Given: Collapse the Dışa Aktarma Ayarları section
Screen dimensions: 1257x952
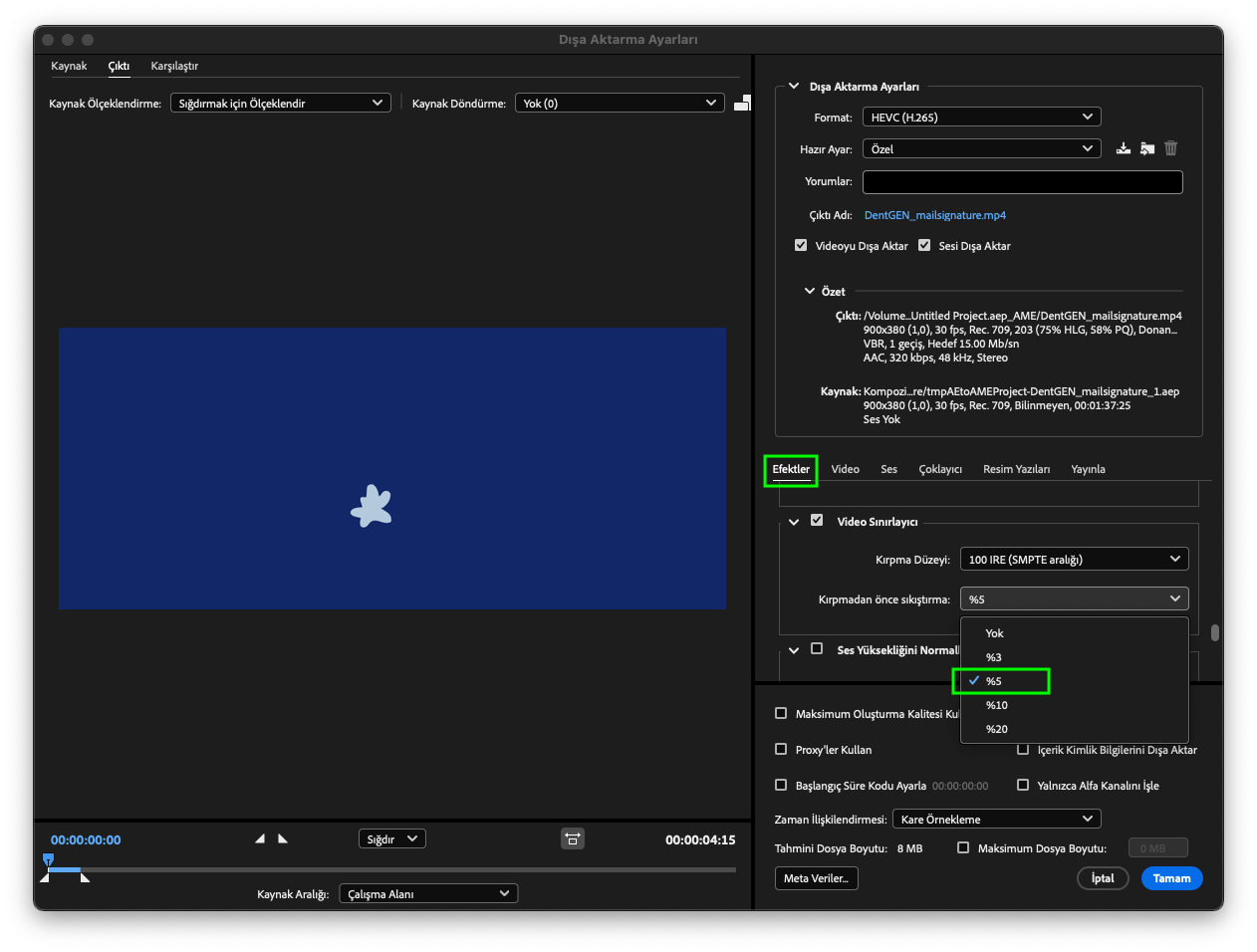Looking at the screenshot, I should click(794, 86).
